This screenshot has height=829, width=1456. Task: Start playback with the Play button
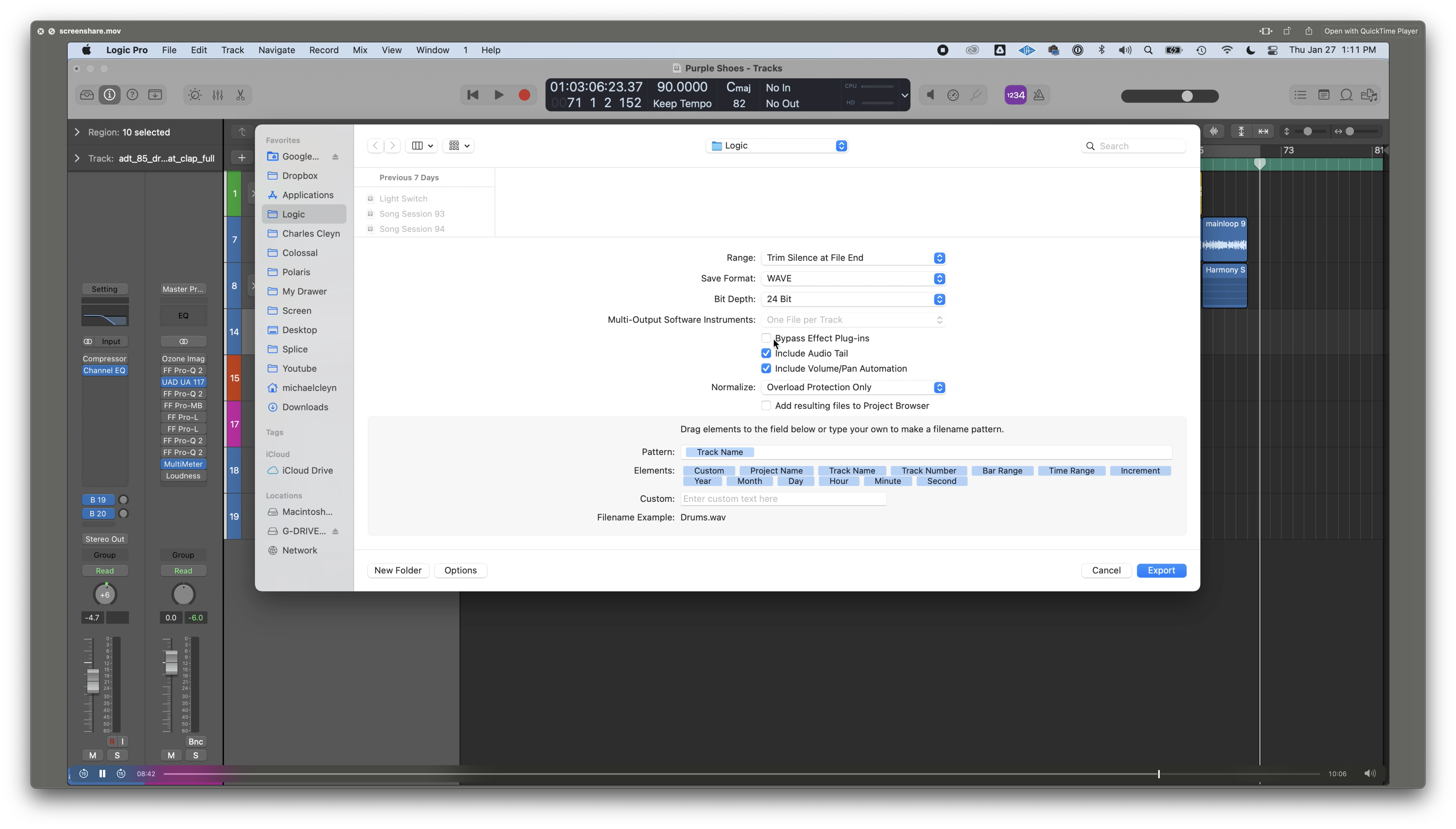click(x=499, y=95)
